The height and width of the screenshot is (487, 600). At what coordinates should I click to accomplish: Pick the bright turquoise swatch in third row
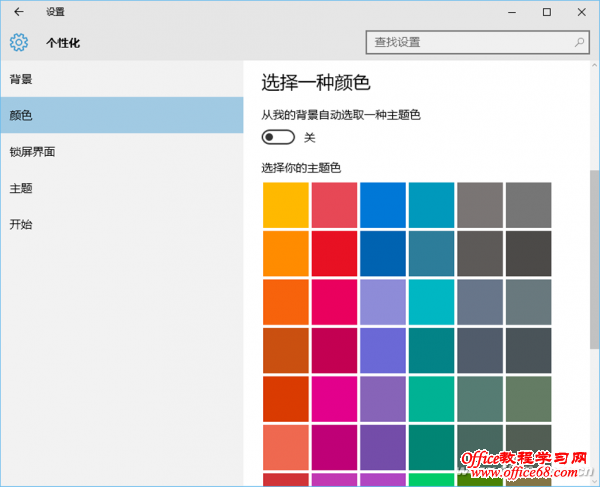pyautogui.click(x=432, y=302)
